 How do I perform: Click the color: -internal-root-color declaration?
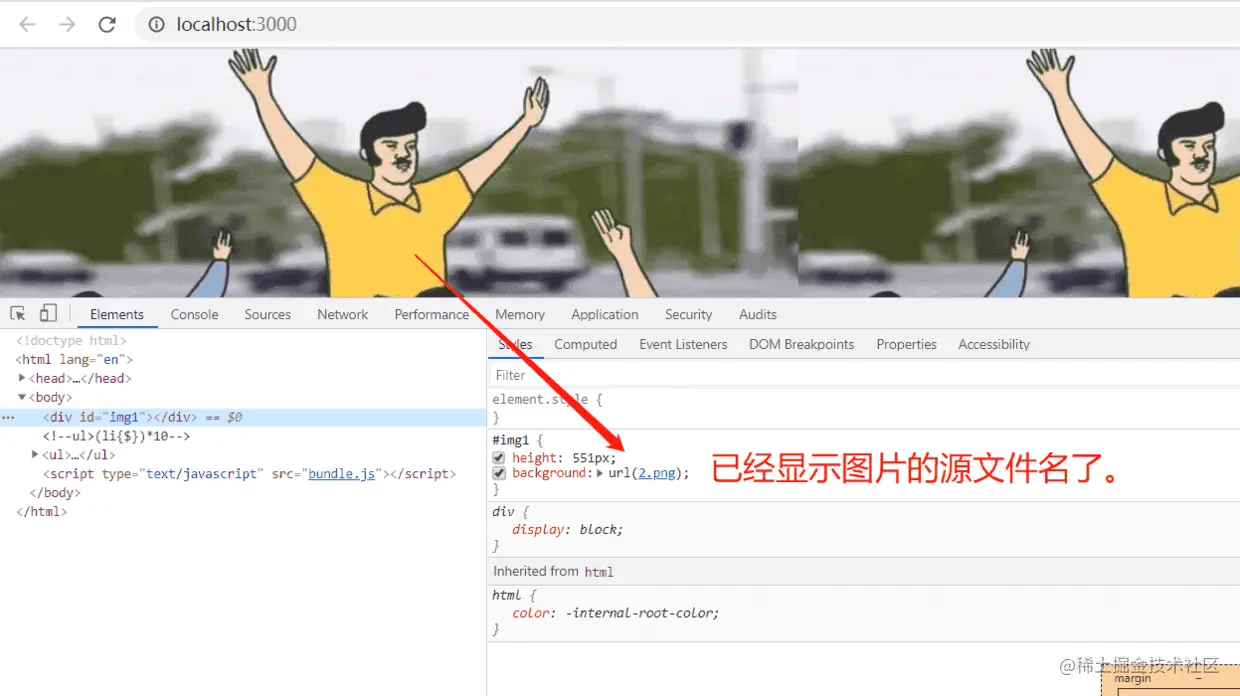pyautogui.click(x=615, y=613)
